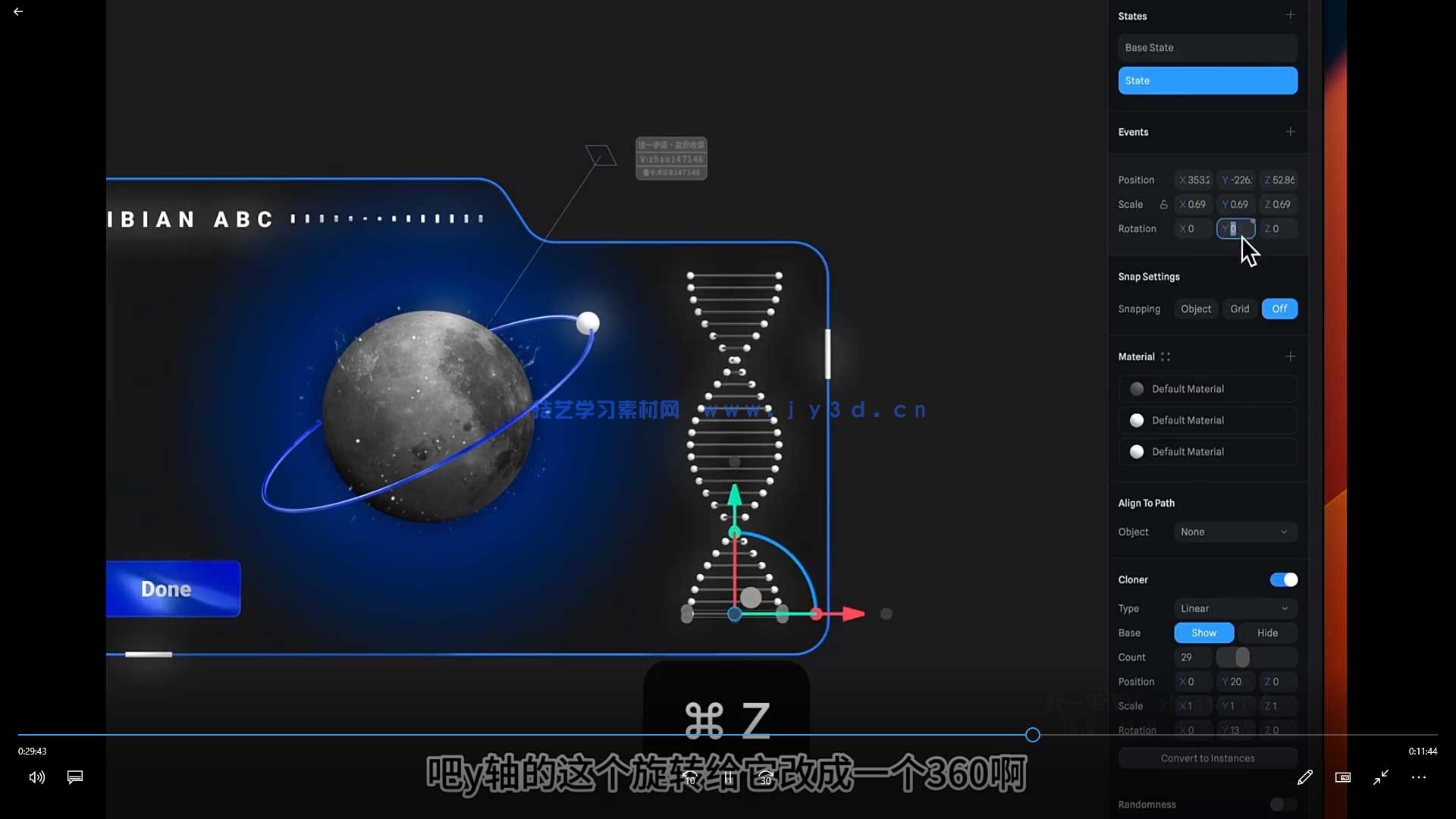Click the Scale axis-lock link icon
1456x819 pixels.
1164,204
